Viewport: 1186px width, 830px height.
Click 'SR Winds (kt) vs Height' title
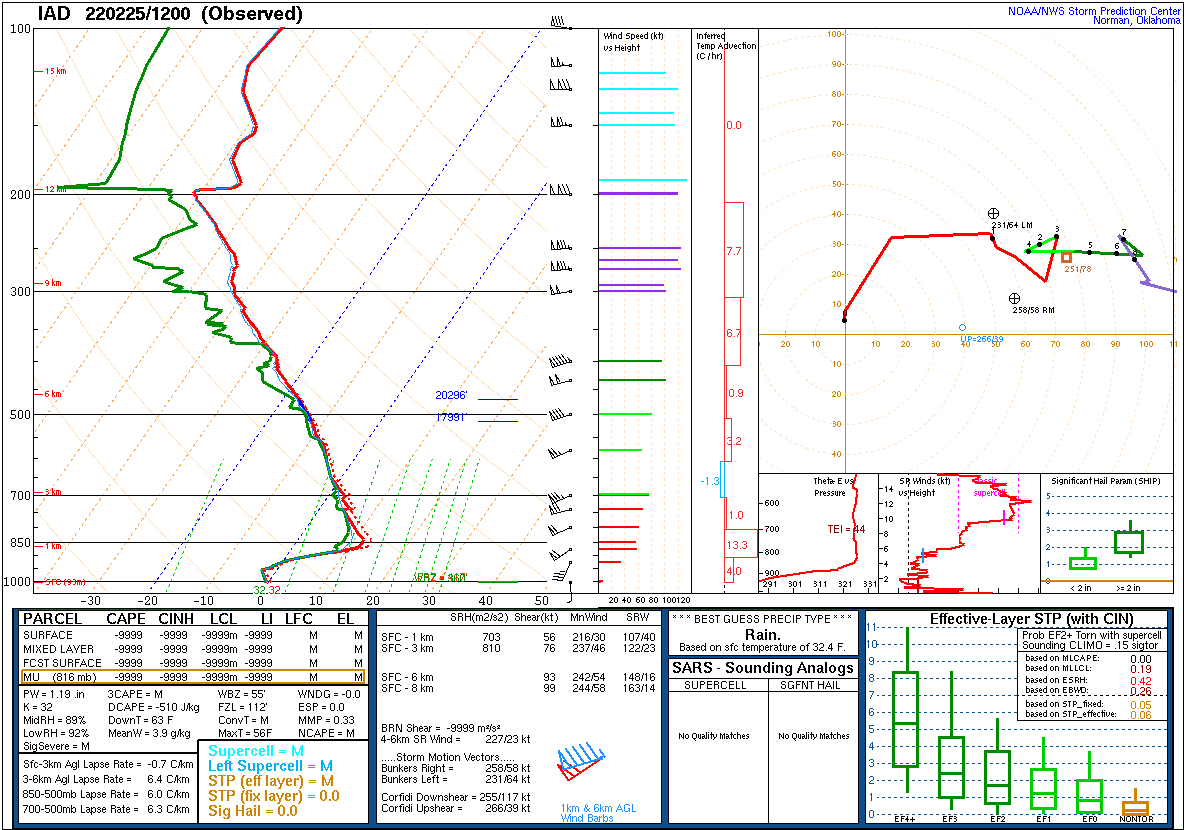point(924,486)
